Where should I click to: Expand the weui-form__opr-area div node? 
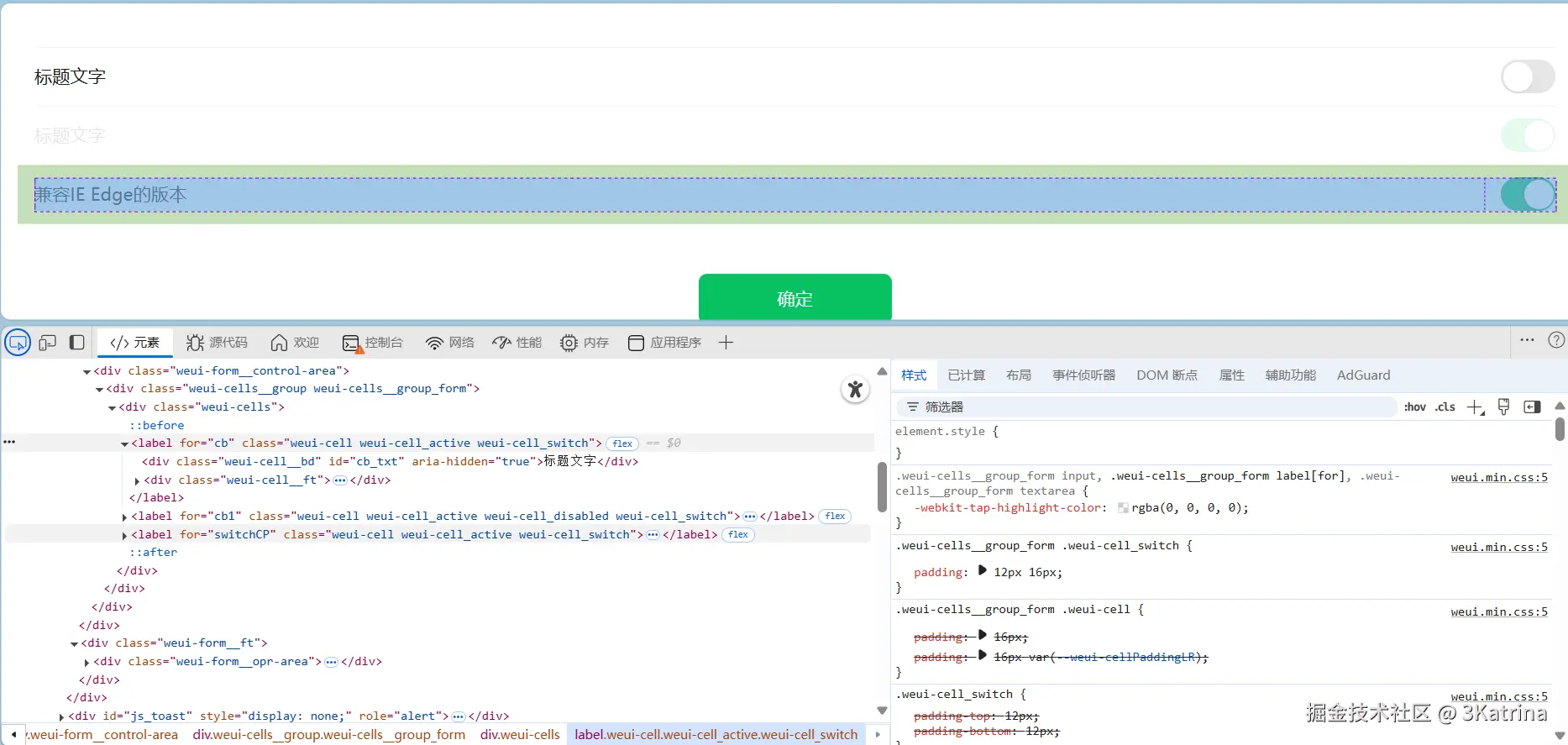point(87,662)
